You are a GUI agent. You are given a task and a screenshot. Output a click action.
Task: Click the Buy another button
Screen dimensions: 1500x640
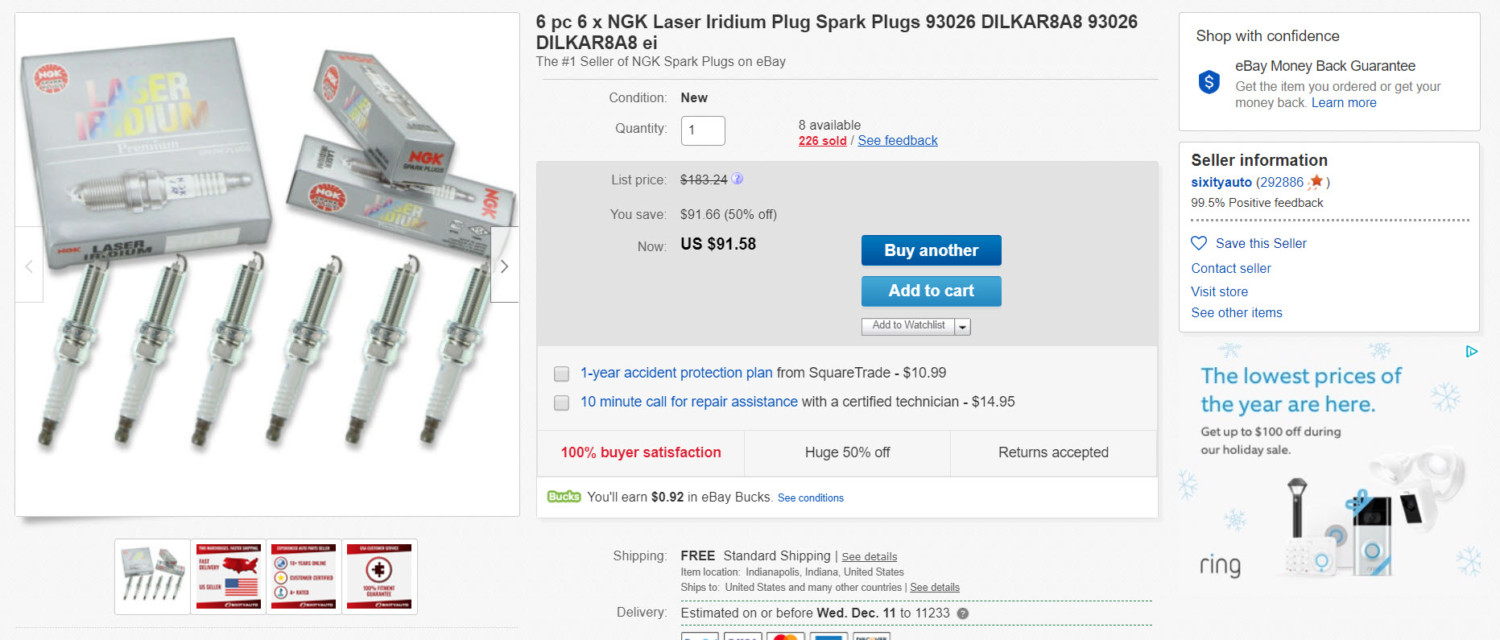931,250
